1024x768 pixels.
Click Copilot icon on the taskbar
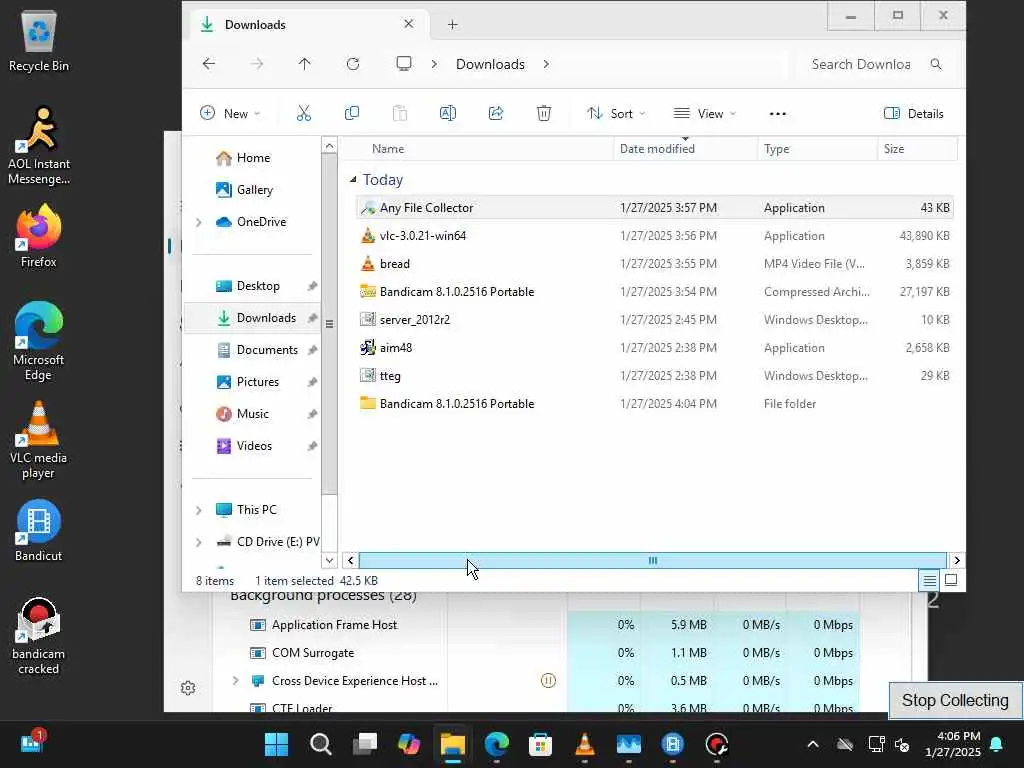point(409,744)
